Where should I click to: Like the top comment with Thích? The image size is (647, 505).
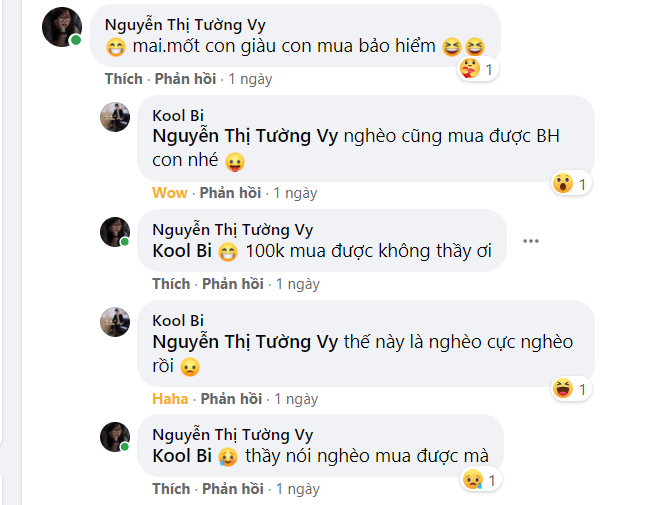coord(123,78)
